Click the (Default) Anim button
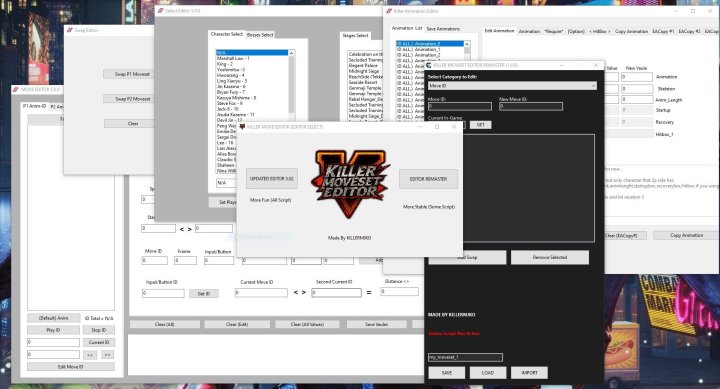 (53, 318)
